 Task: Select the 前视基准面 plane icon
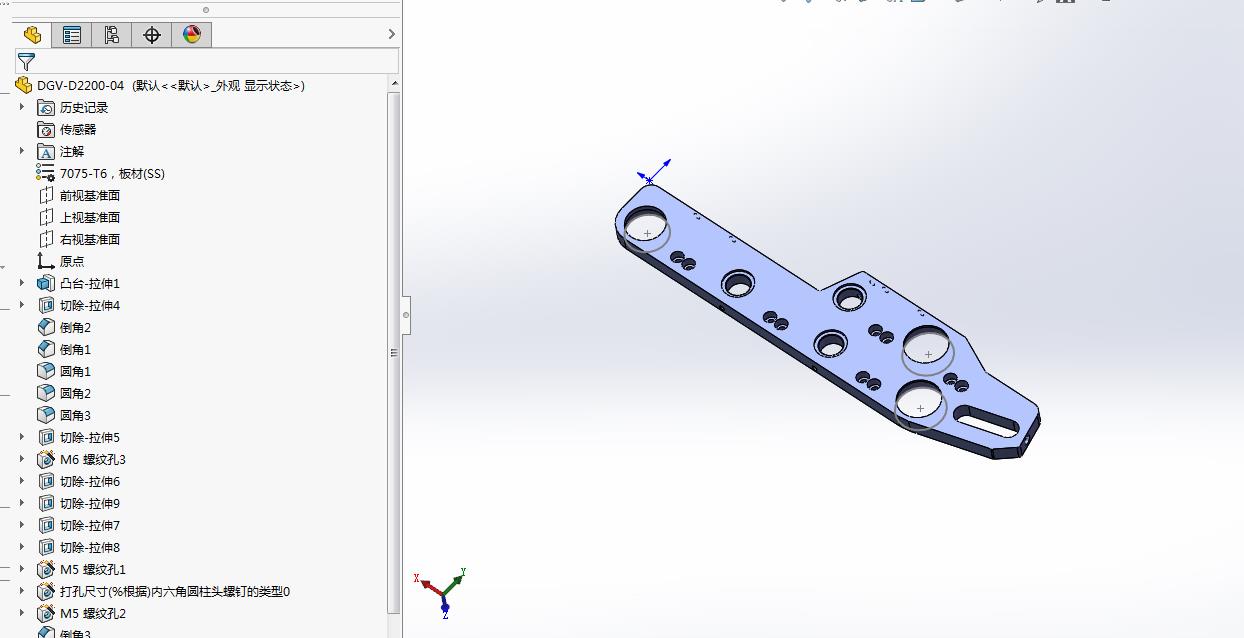46,195
